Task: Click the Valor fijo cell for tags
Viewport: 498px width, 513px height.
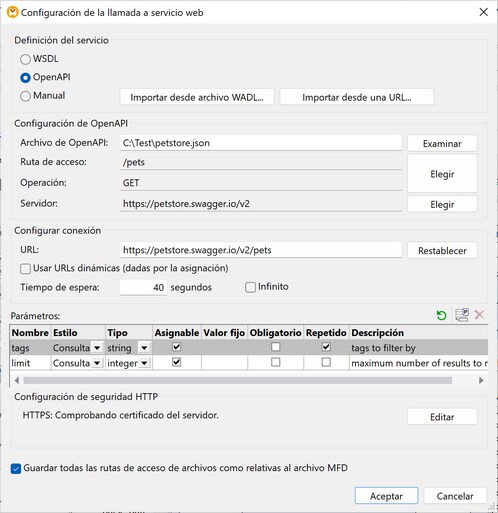Action: 224,348
